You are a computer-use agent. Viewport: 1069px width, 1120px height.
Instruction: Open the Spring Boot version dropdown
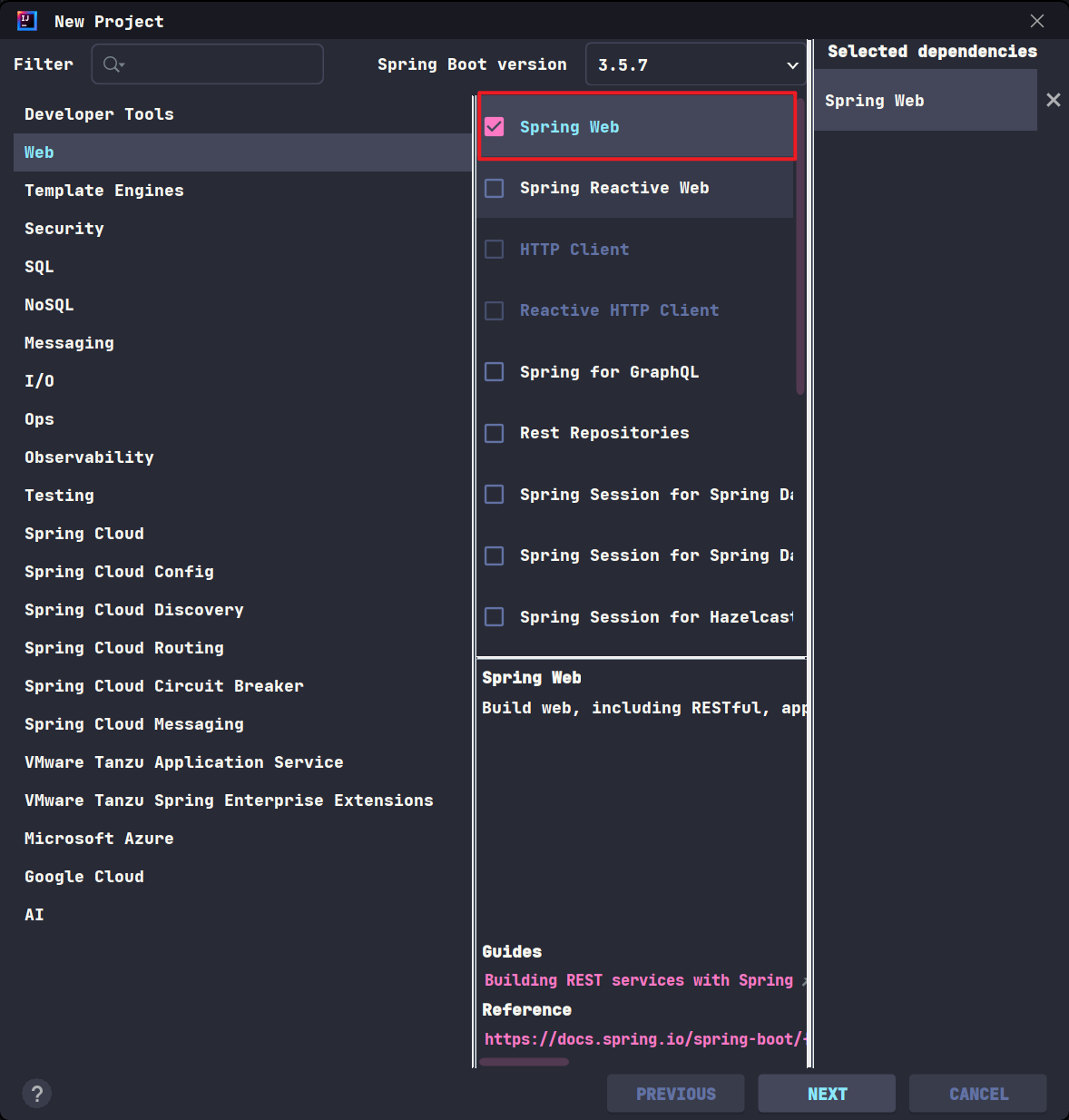pyautogui.click(x=695, y=64)
